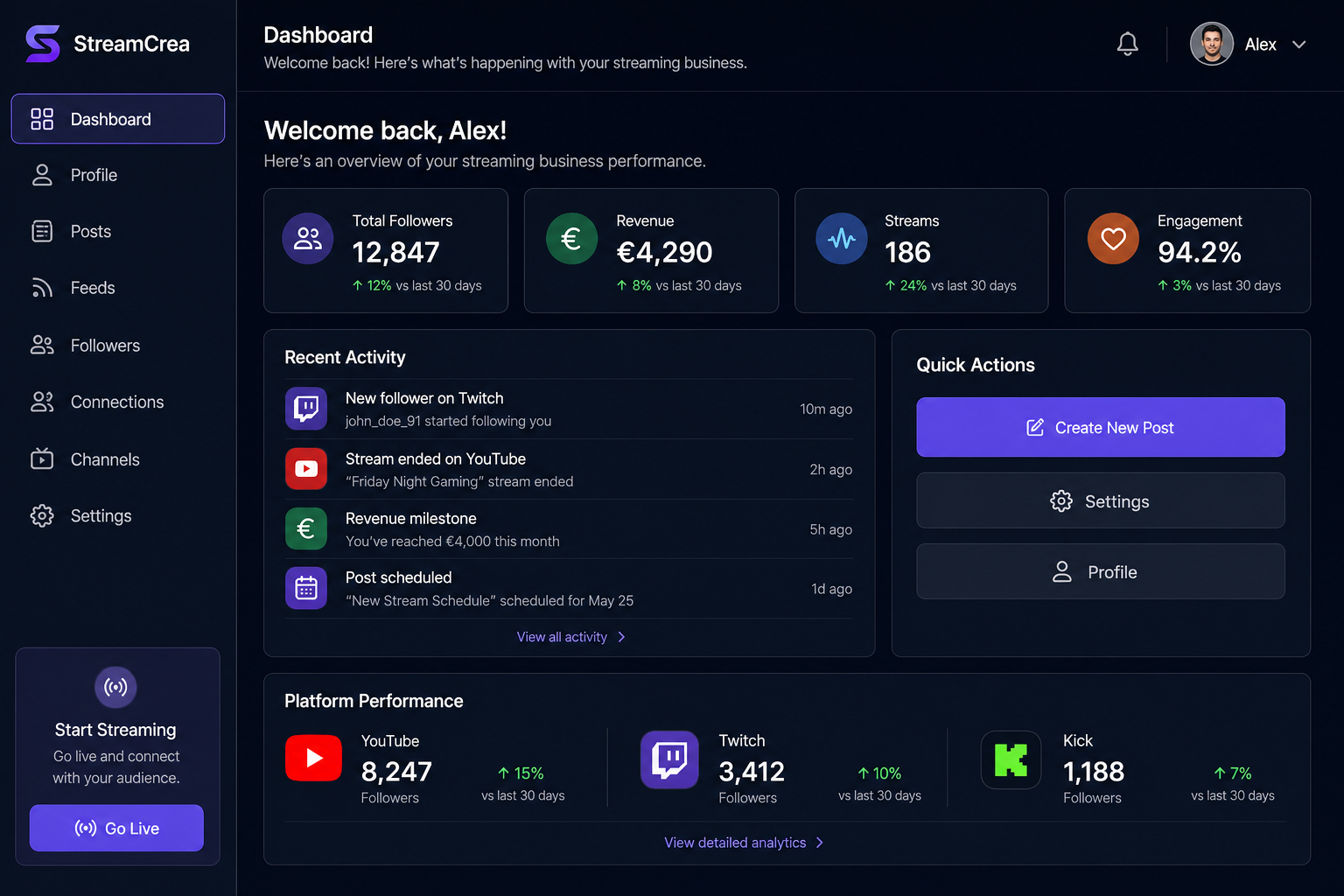The height and width of the screenshot is (896, 1344).
Task: Open Followers in sidebar
Action: tap(118, 346)
